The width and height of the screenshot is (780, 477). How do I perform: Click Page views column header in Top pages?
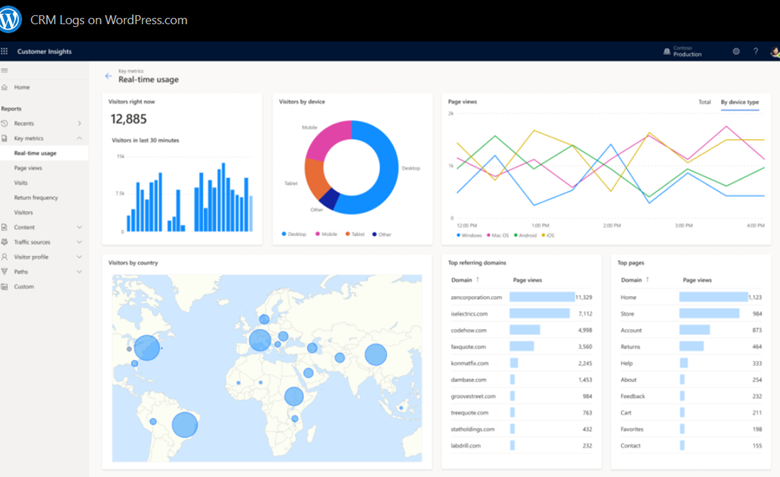coord(697,280)
